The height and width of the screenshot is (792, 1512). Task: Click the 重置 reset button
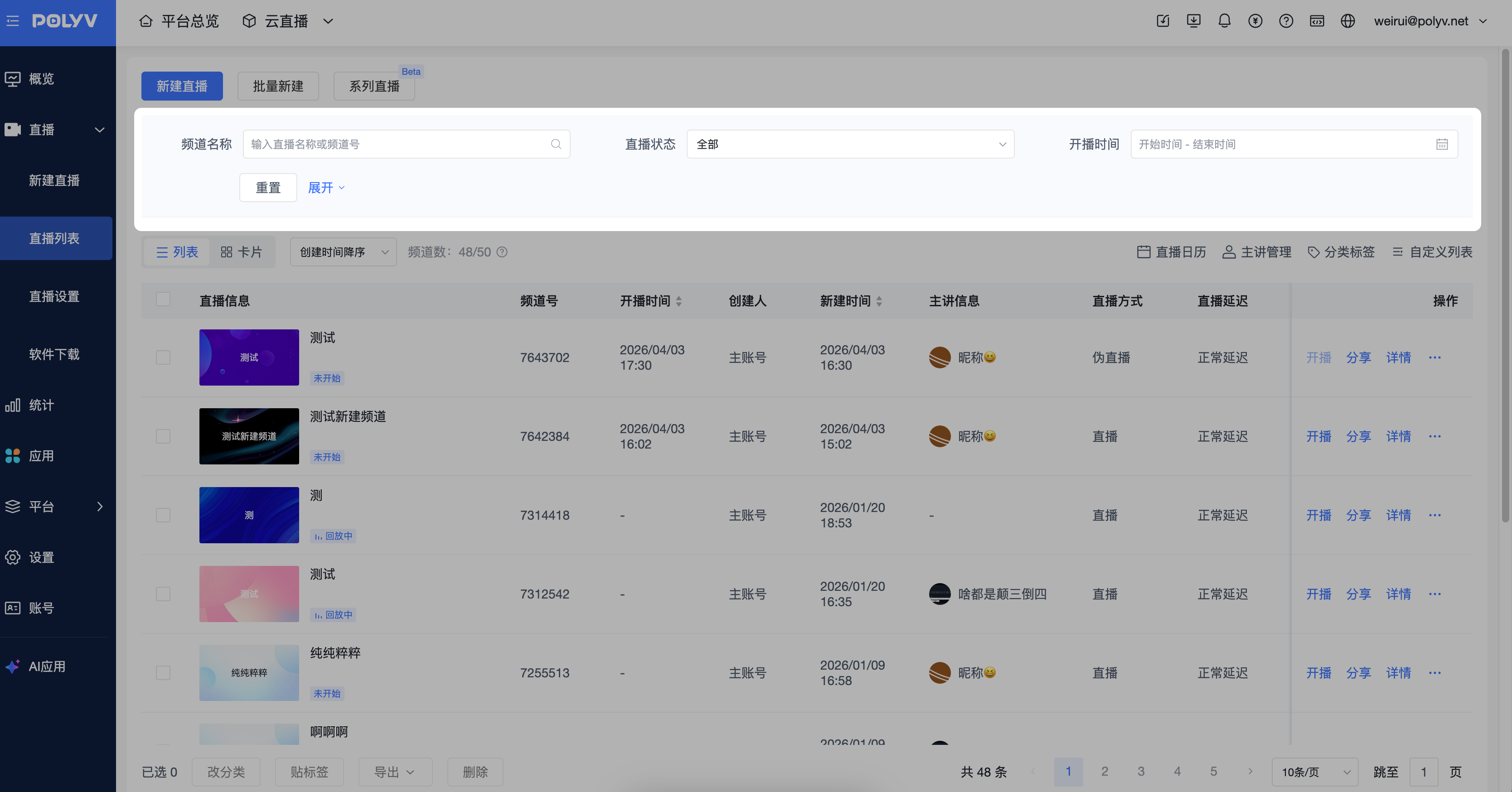point(268,188)
